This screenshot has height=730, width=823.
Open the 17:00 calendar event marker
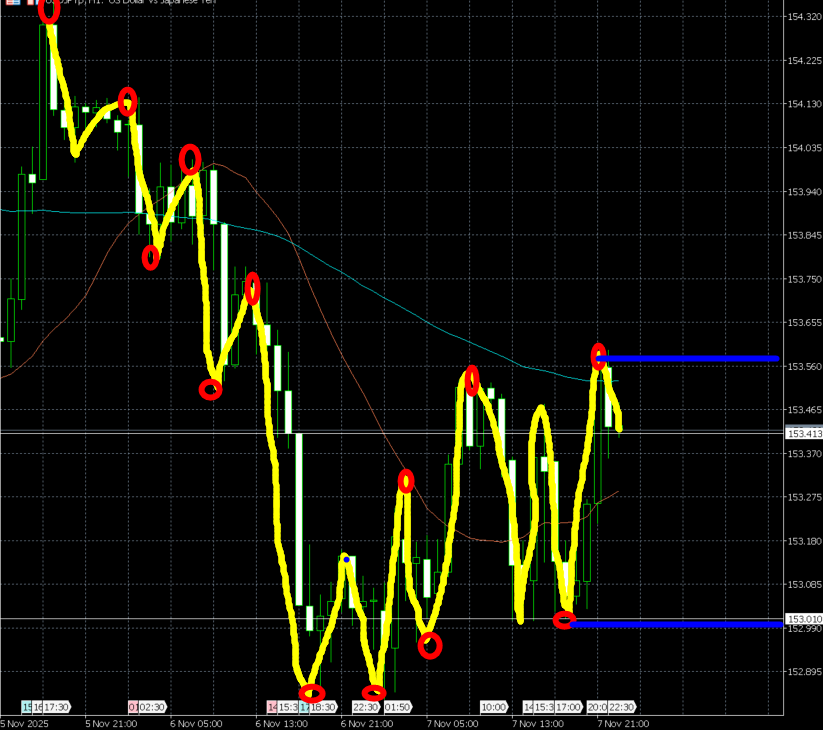pos(569,707)
